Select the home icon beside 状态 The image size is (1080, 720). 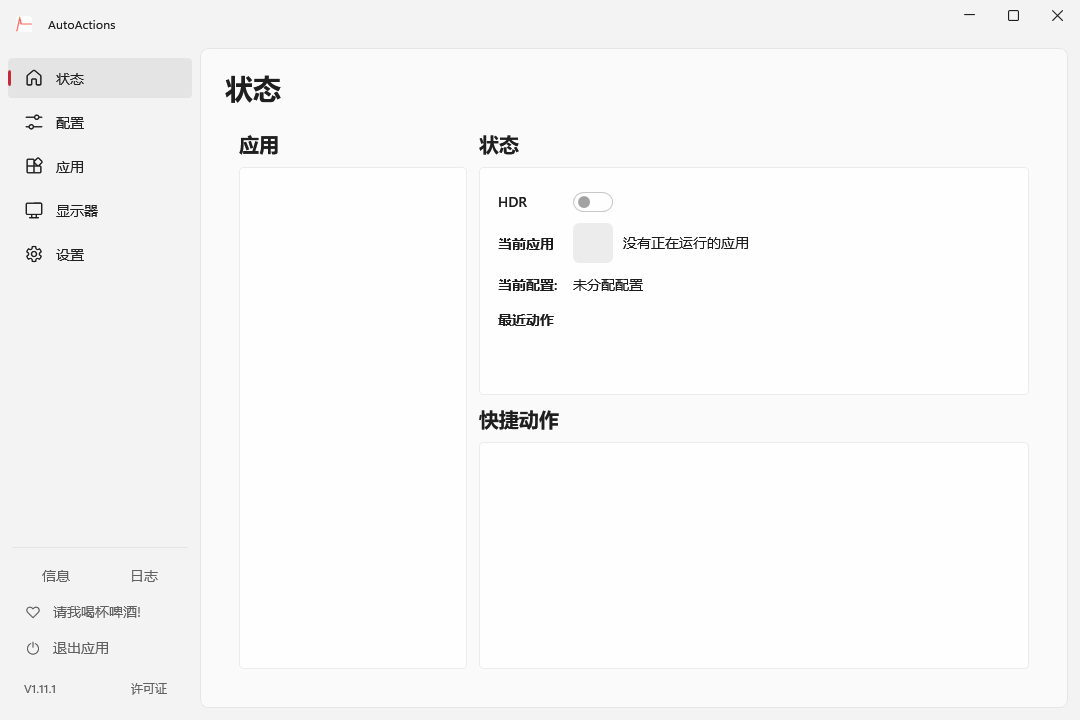34,78
